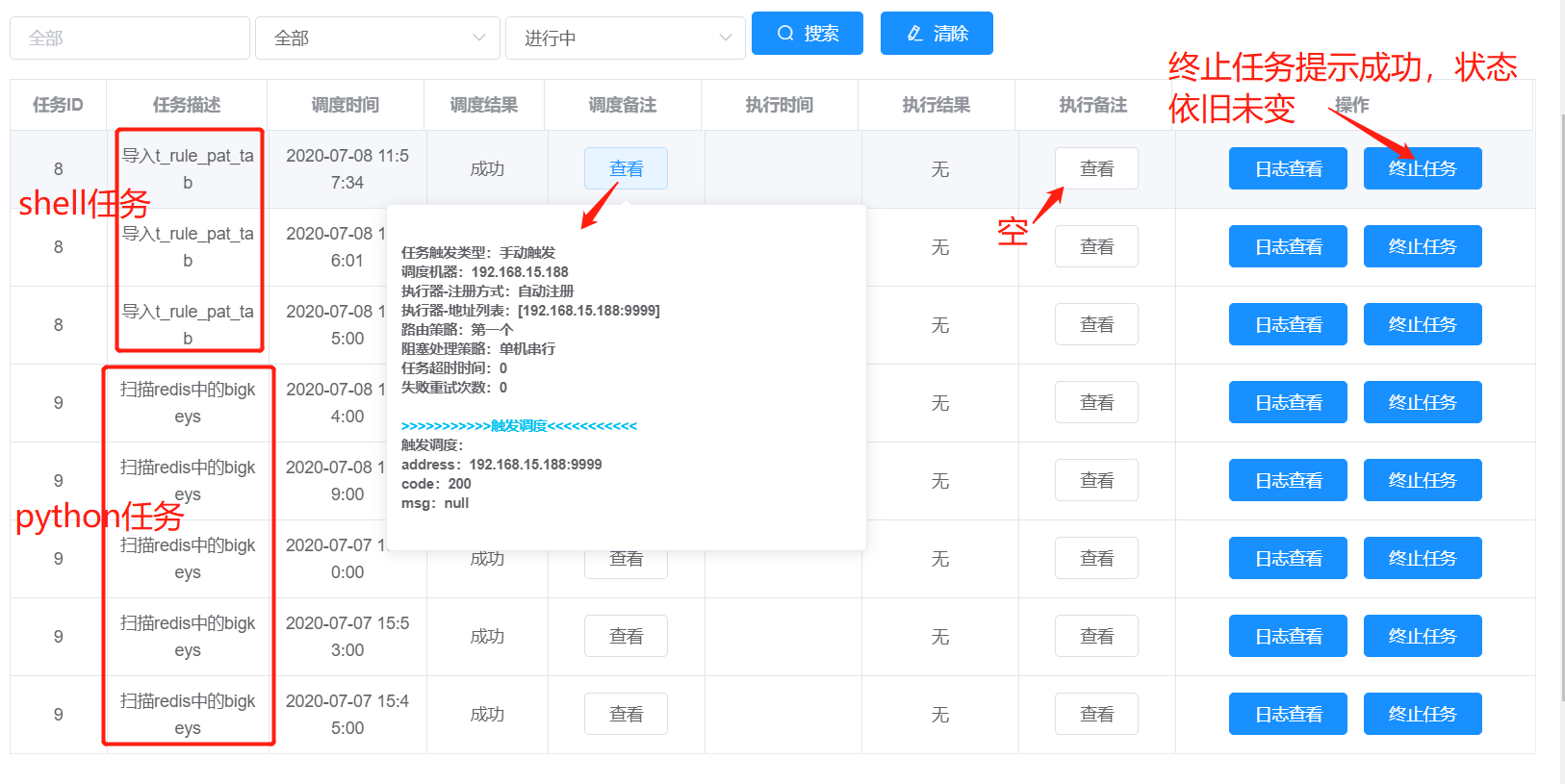This screenshot has width=1565, height=784.
Task: Click the 执行时间 column header
Action: point(780,105)
